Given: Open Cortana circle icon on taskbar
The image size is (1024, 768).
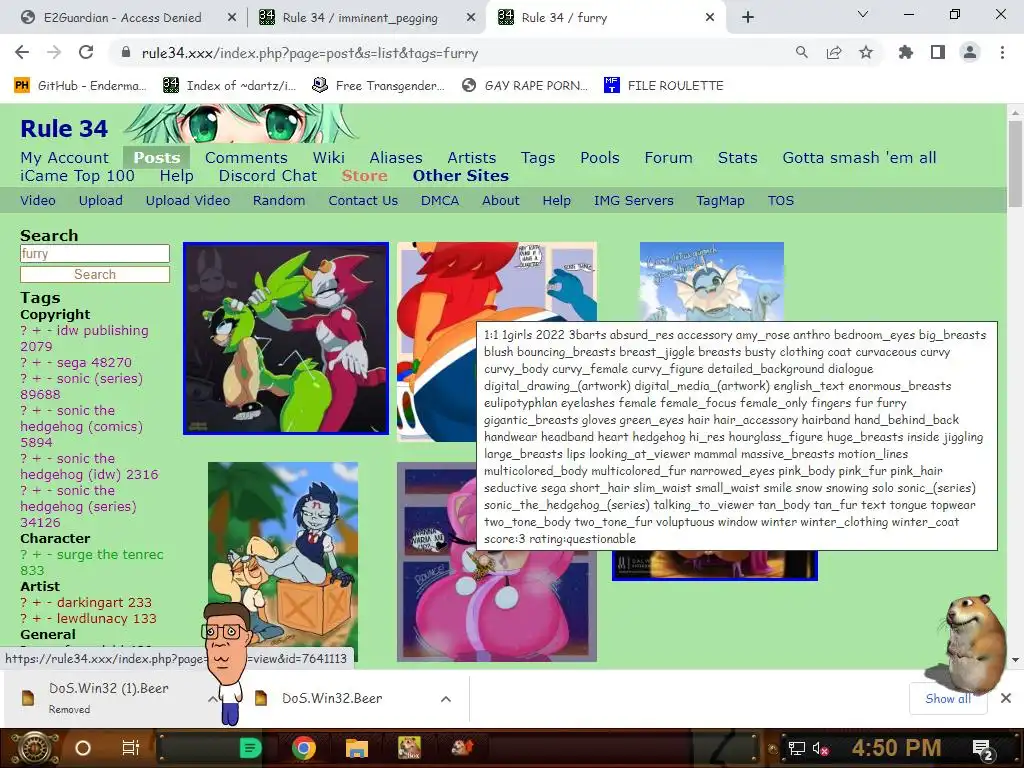Looking at the screenshot, I should pos(83,748).
